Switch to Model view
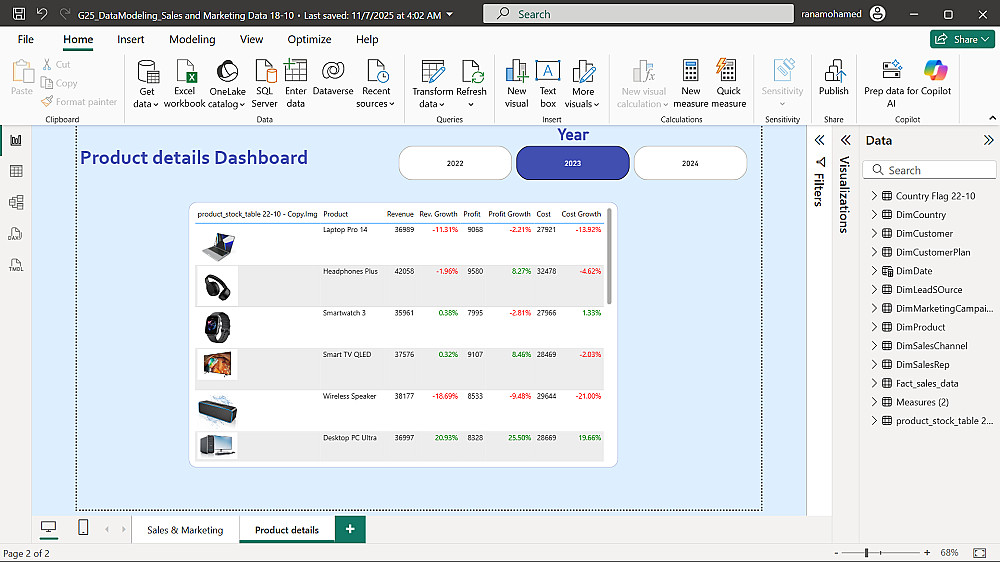Viewport: 1000px width, 562px height. click(x=16, y=202)
